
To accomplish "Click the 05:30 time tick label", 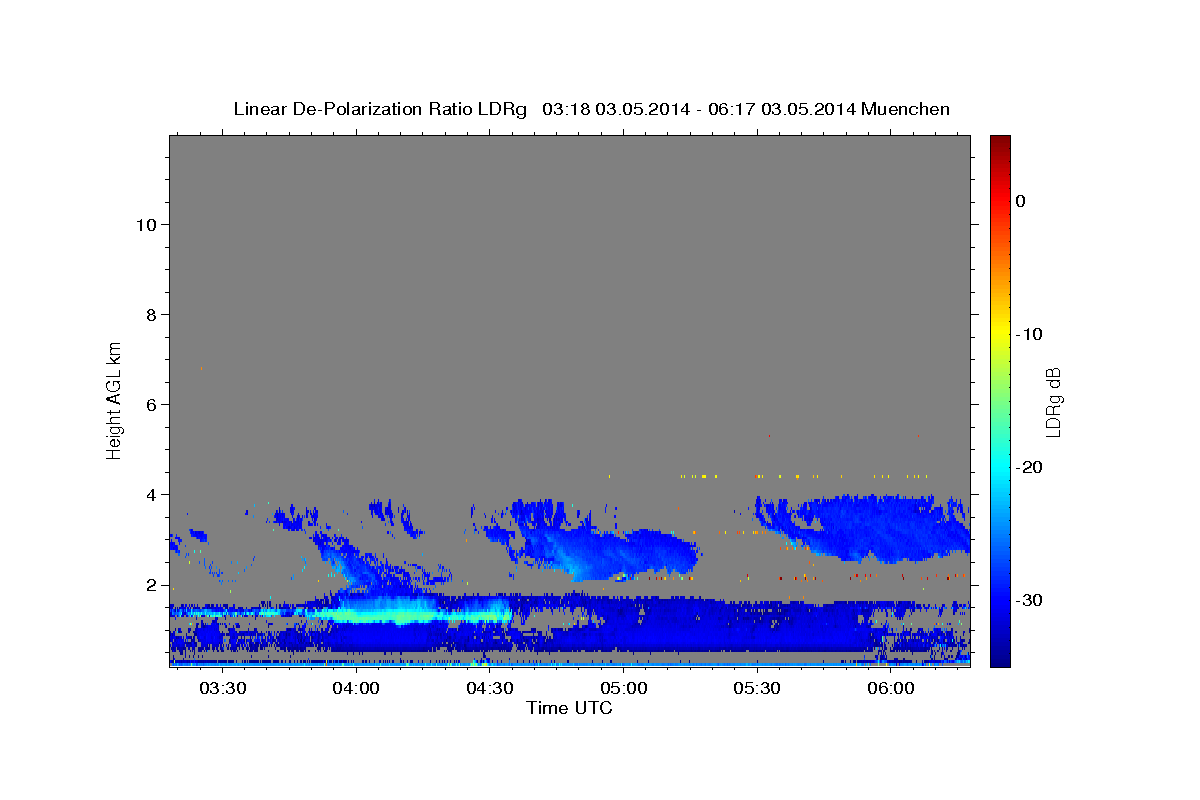I will 757,689.
